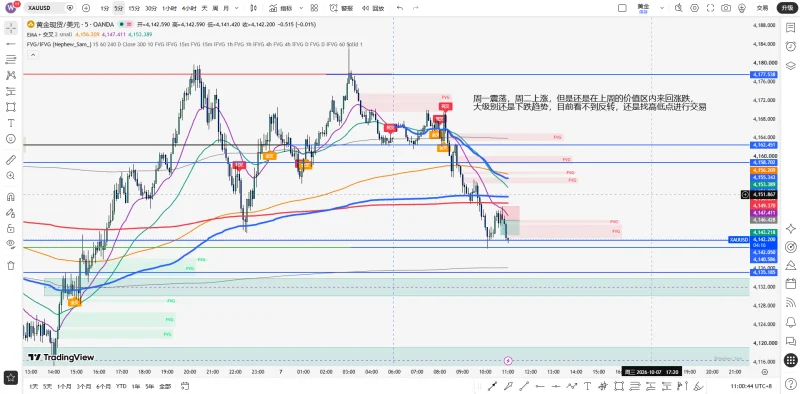Screen dimensions: 800x394
Task: Click the user profile avatar W
Action: pos(11,8)
